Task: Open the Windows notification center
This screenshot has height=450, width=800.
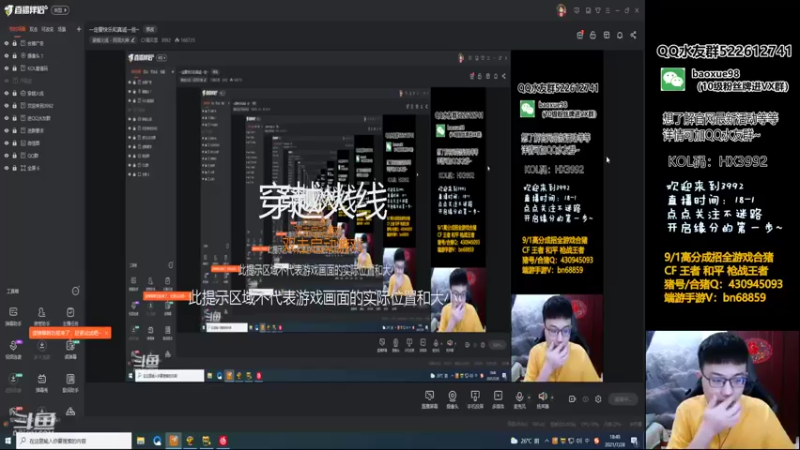Action: point(634,441)
